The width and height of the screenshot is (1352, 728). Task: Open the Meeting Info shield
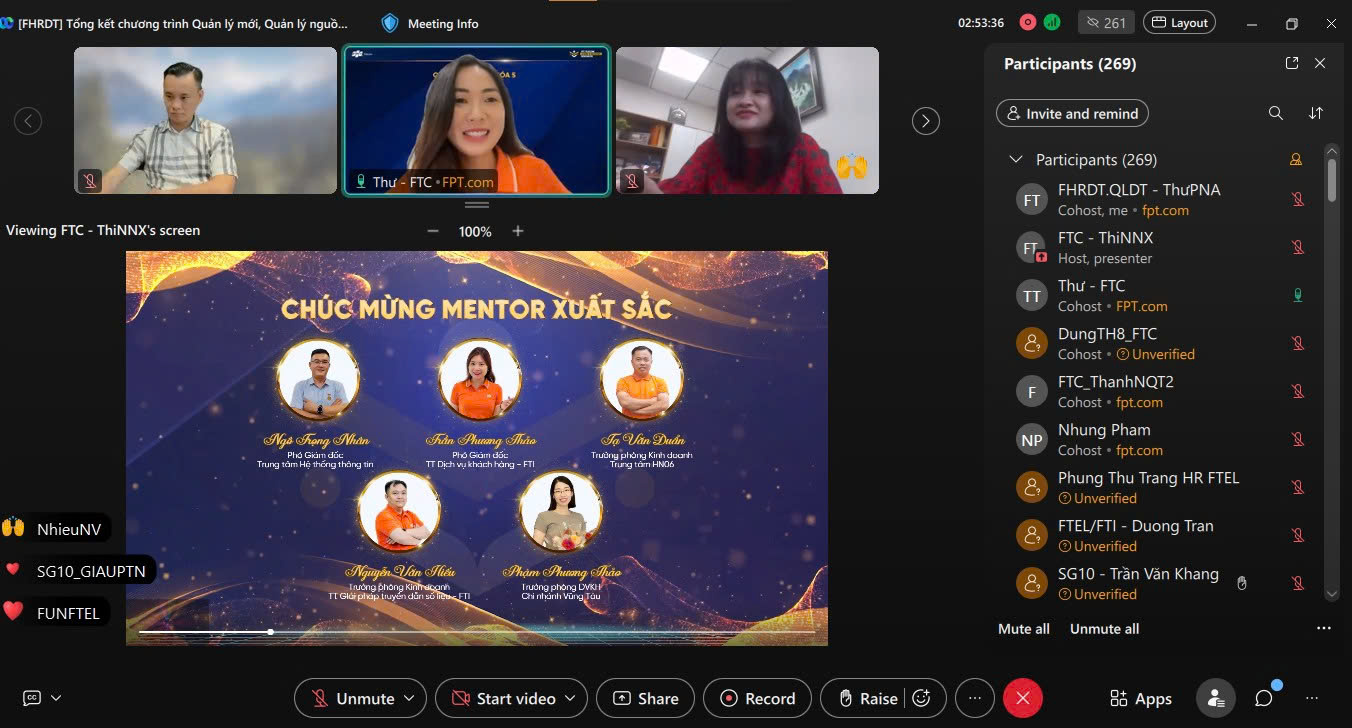(390, 23)
